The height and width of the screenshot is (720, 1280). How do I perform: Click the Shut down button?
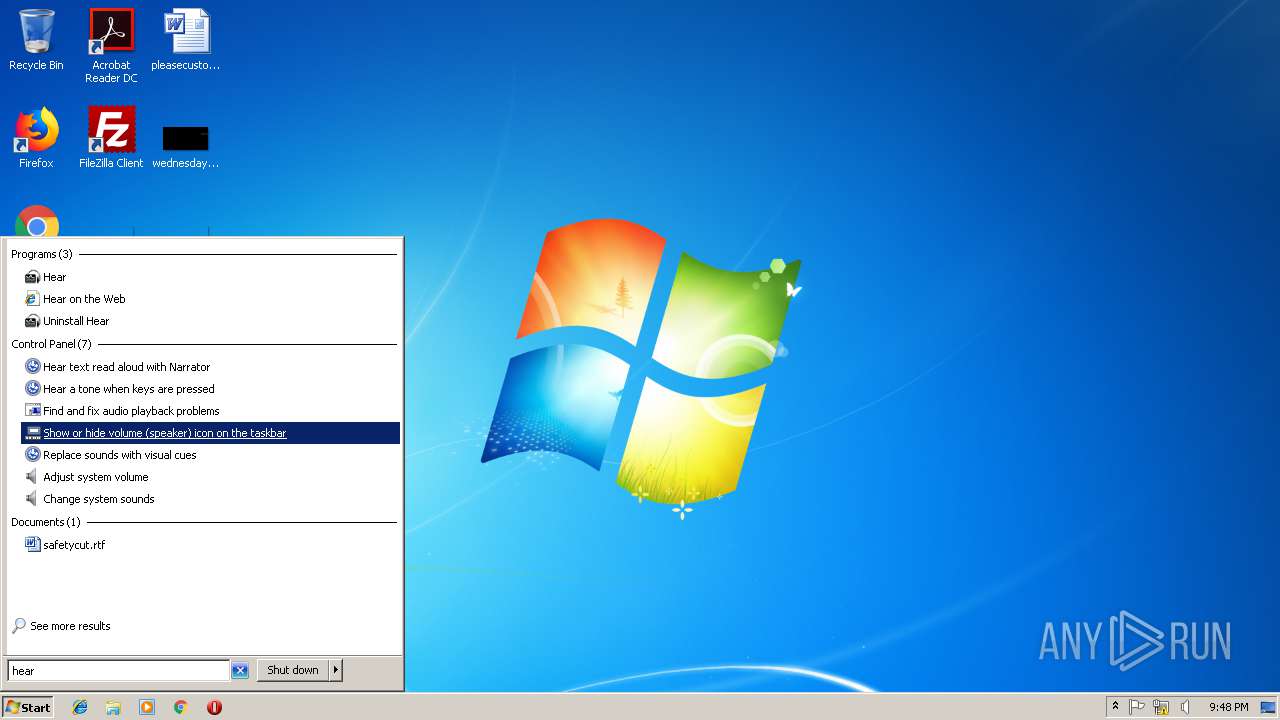293,670
